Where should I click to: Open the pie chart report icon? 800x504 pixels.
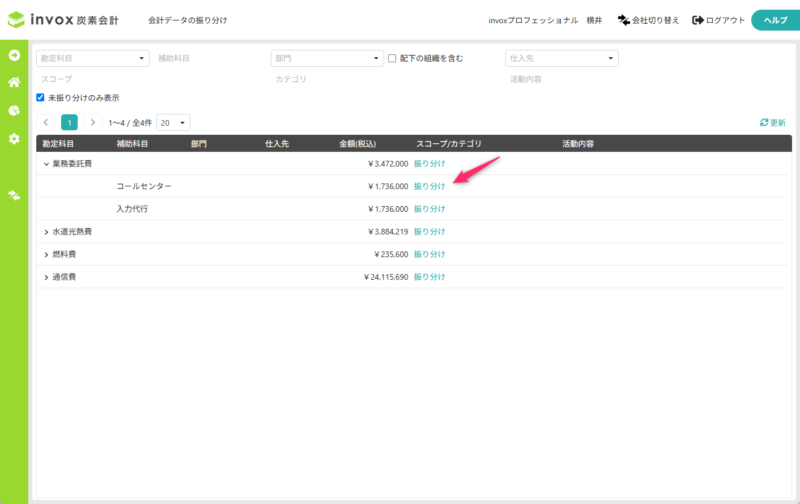(14, 110)
